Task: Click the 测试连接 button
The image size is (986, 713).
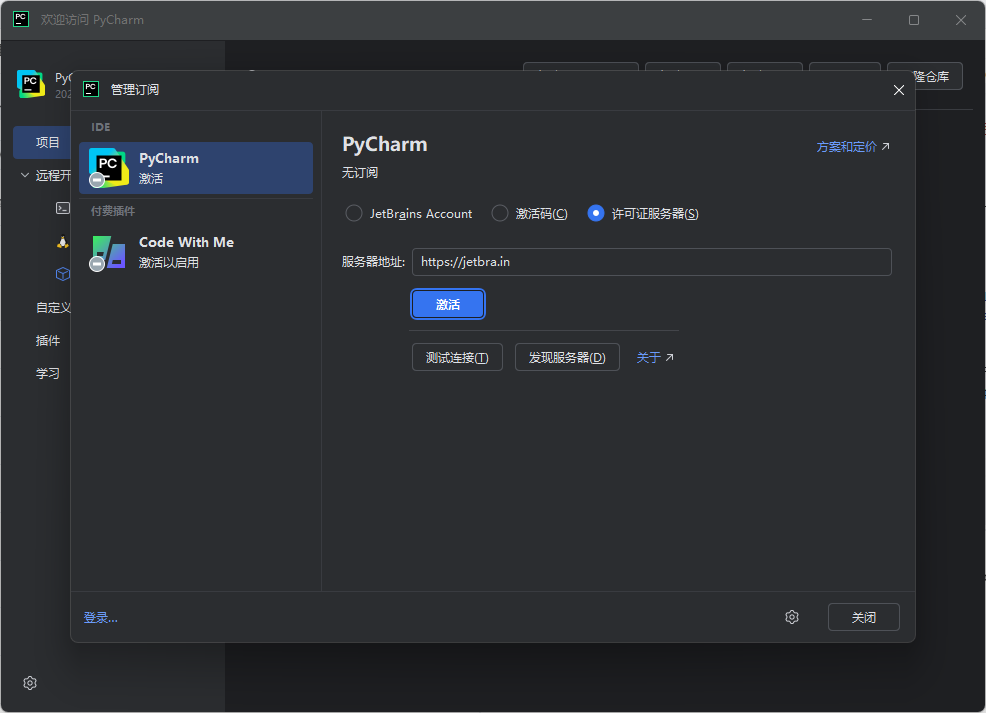Action: tap(457, 358)
